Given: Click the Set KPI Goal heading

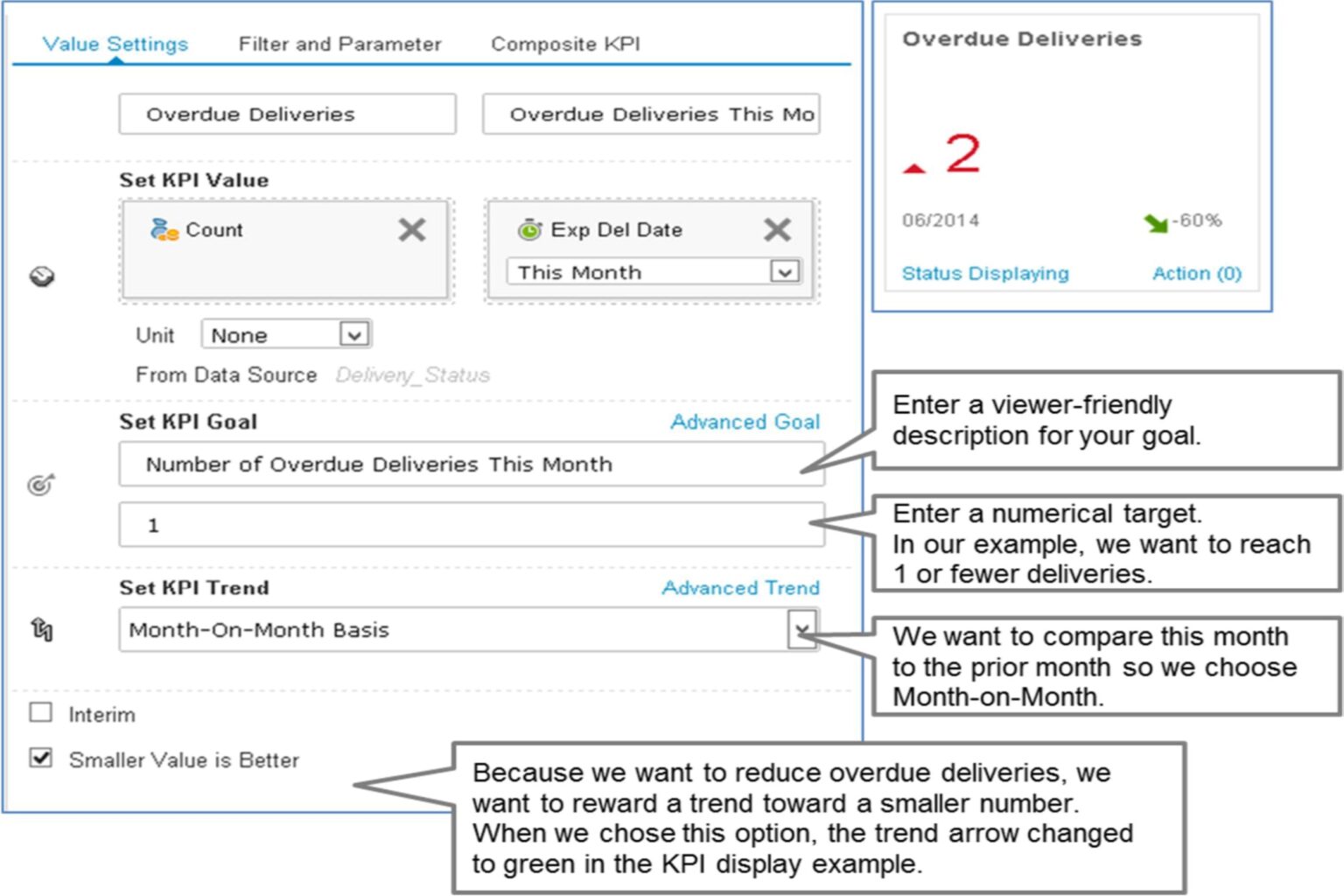Looking at the screenshot, I should 188,422.
